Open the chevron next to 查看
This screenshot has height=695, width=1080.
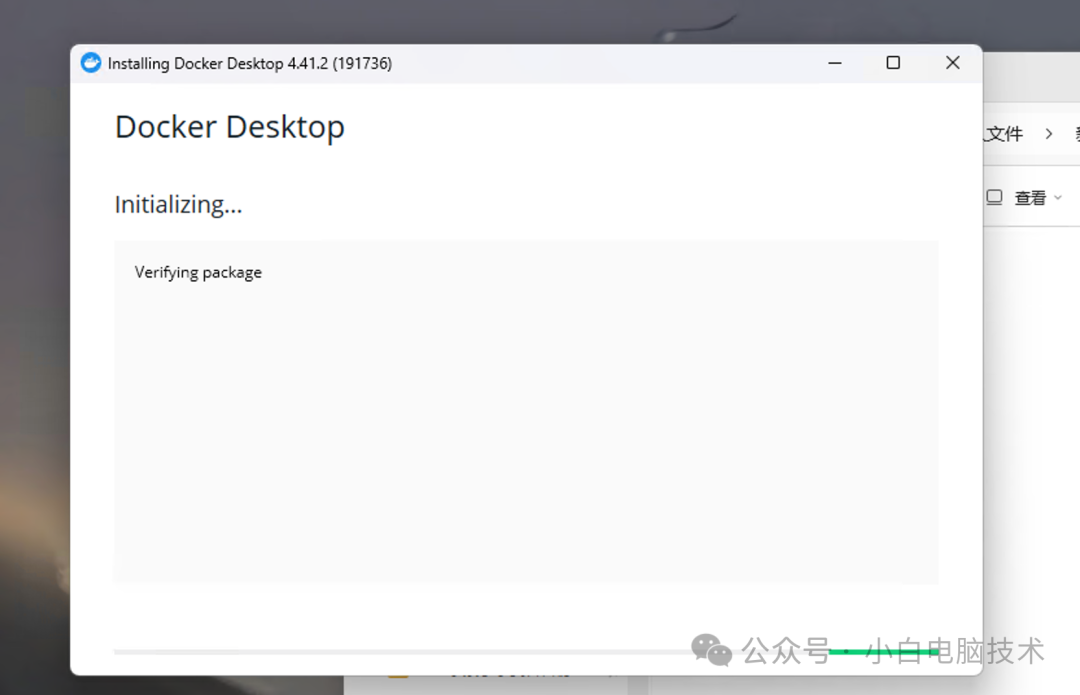click(1057, 197)
